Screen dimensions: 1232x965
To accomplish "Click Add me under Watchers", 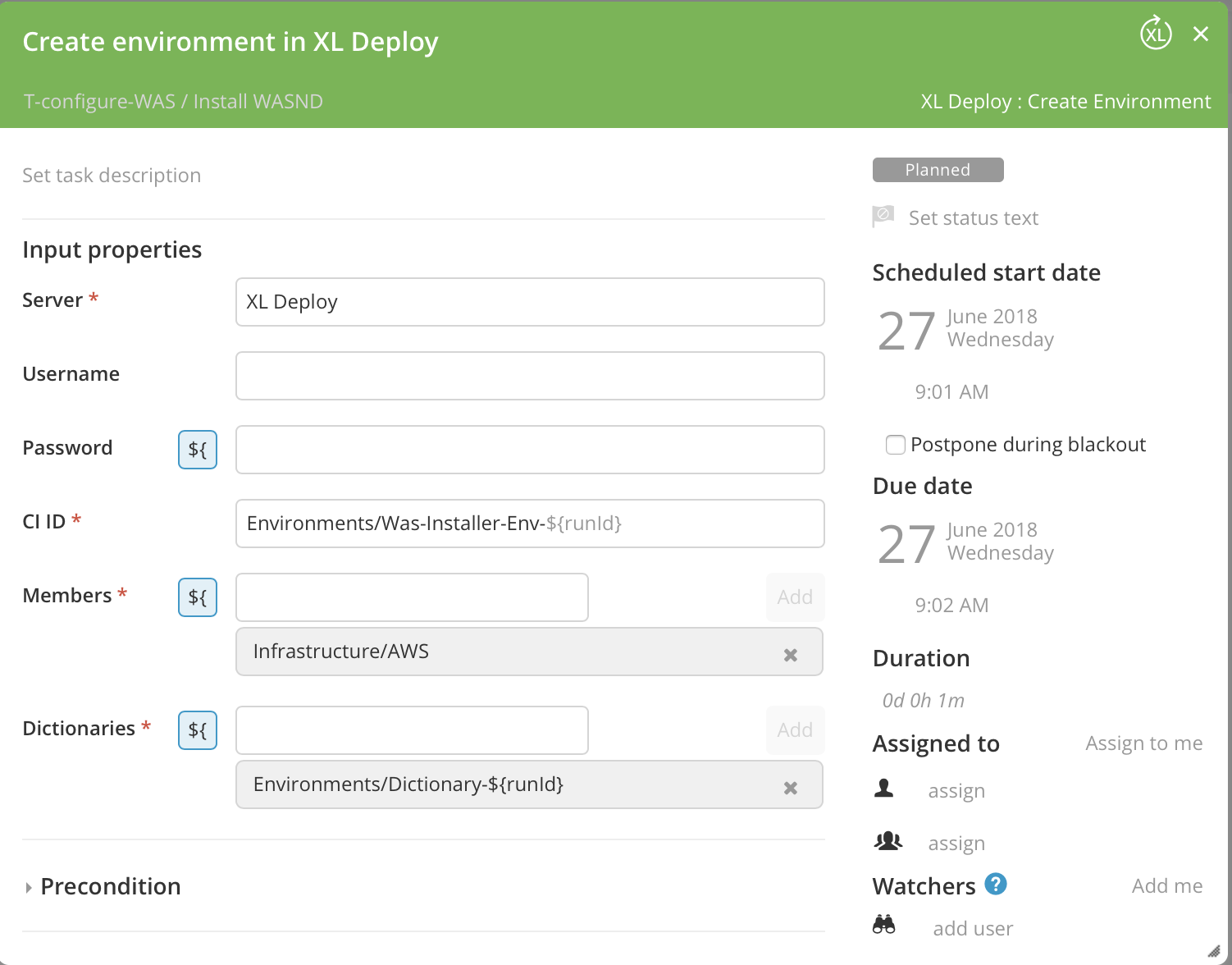I will (1167, 886).
